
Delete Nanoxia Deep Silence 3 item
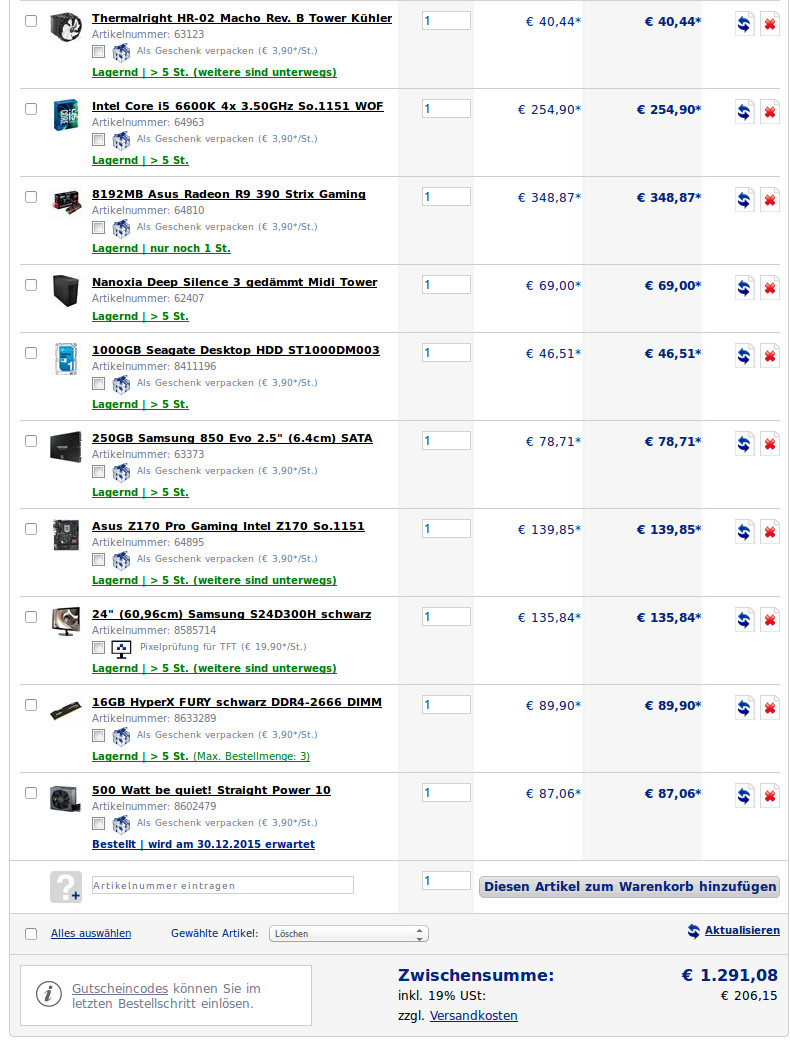click(x=770, y=288)
